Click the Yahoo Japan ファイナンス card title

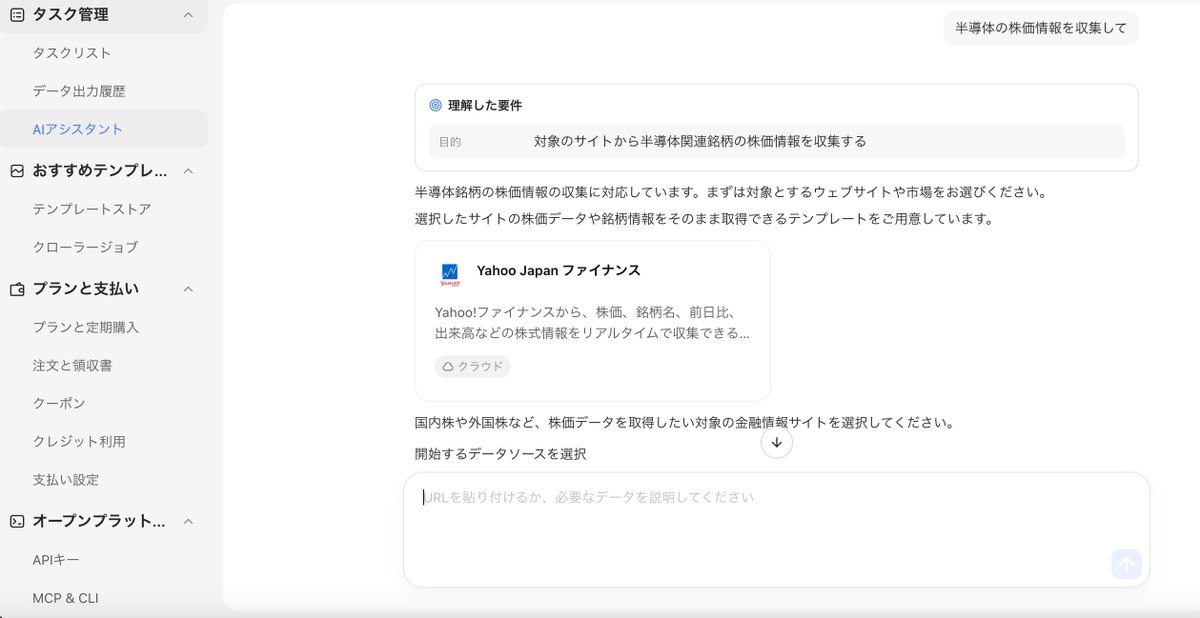(x=559, y=271)
